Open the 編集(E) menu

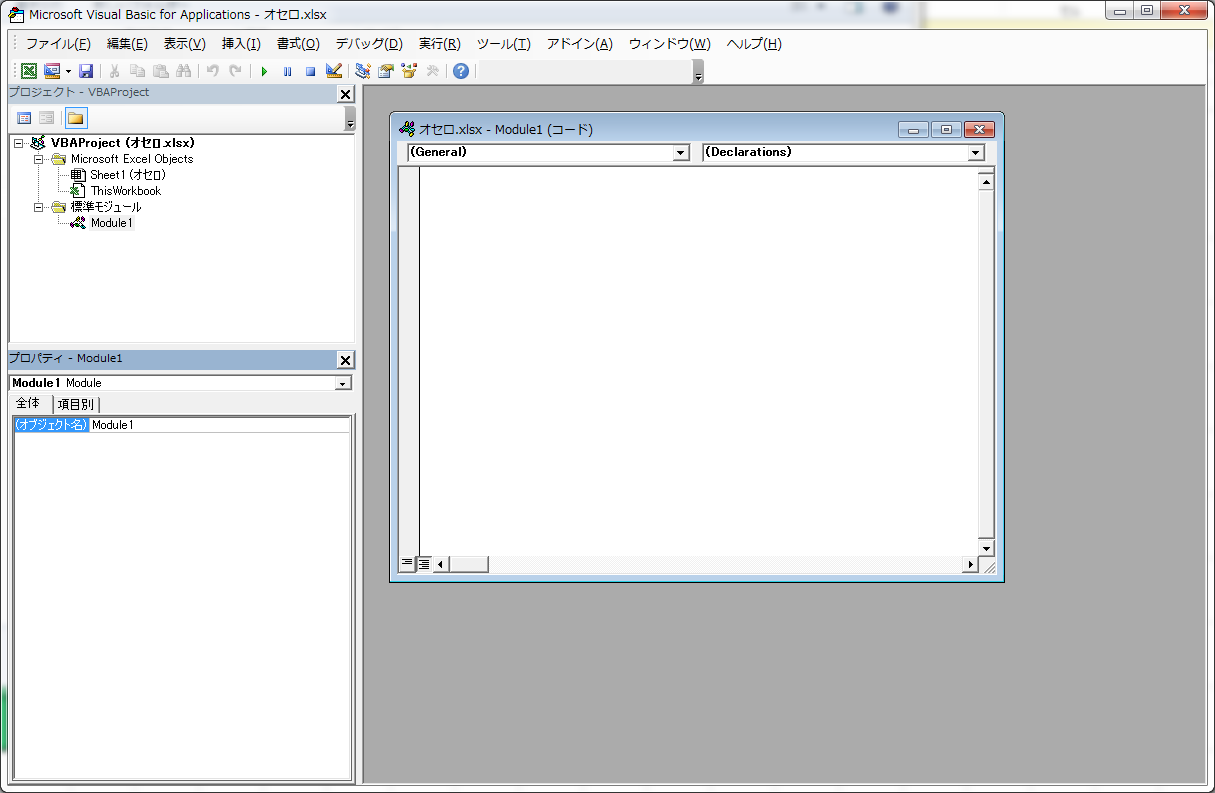pos(127,44)
